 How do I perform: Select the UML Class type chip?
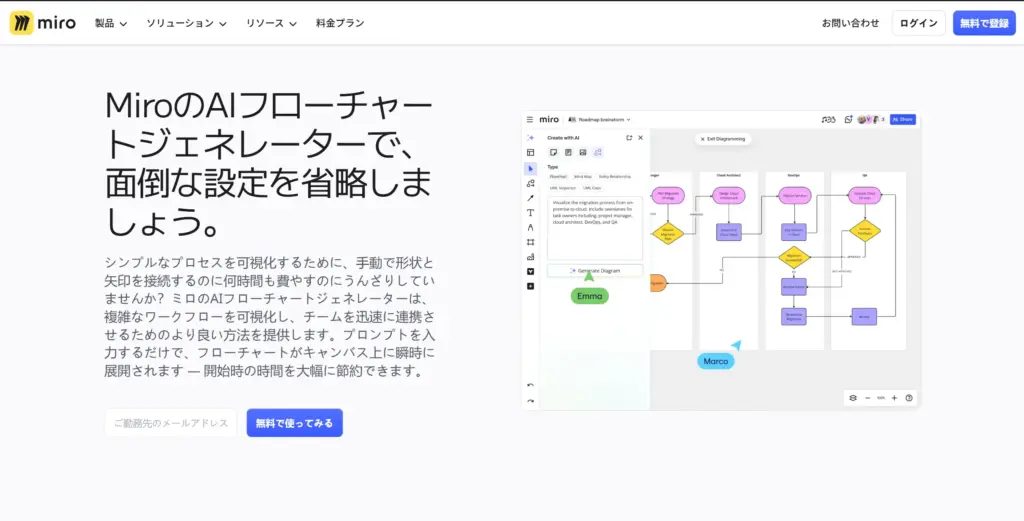tap(592, 187)
